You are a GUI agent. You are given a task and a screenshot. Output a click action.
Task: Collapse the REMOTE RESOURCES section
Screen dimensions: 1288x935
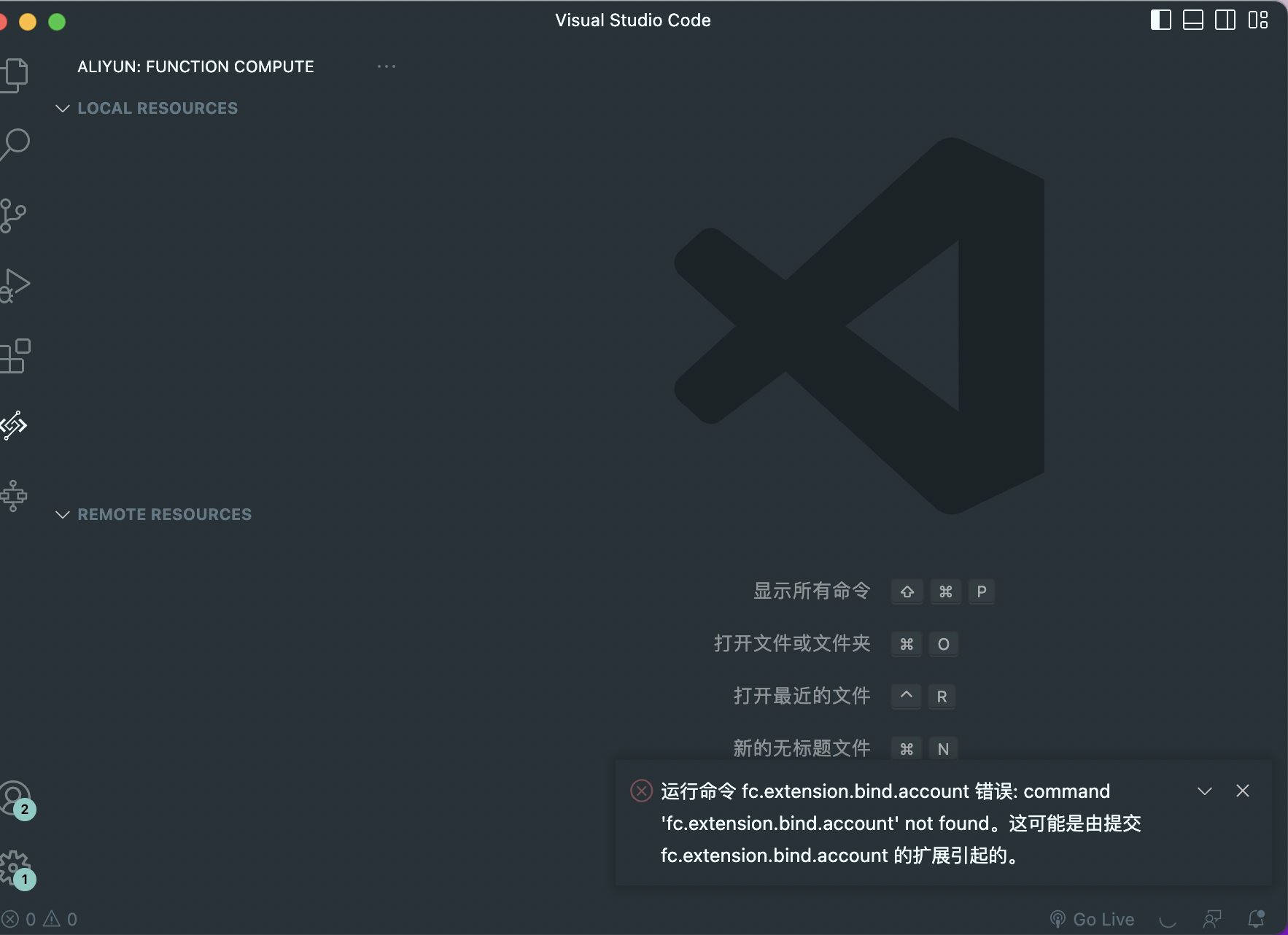tap(63, 514)
